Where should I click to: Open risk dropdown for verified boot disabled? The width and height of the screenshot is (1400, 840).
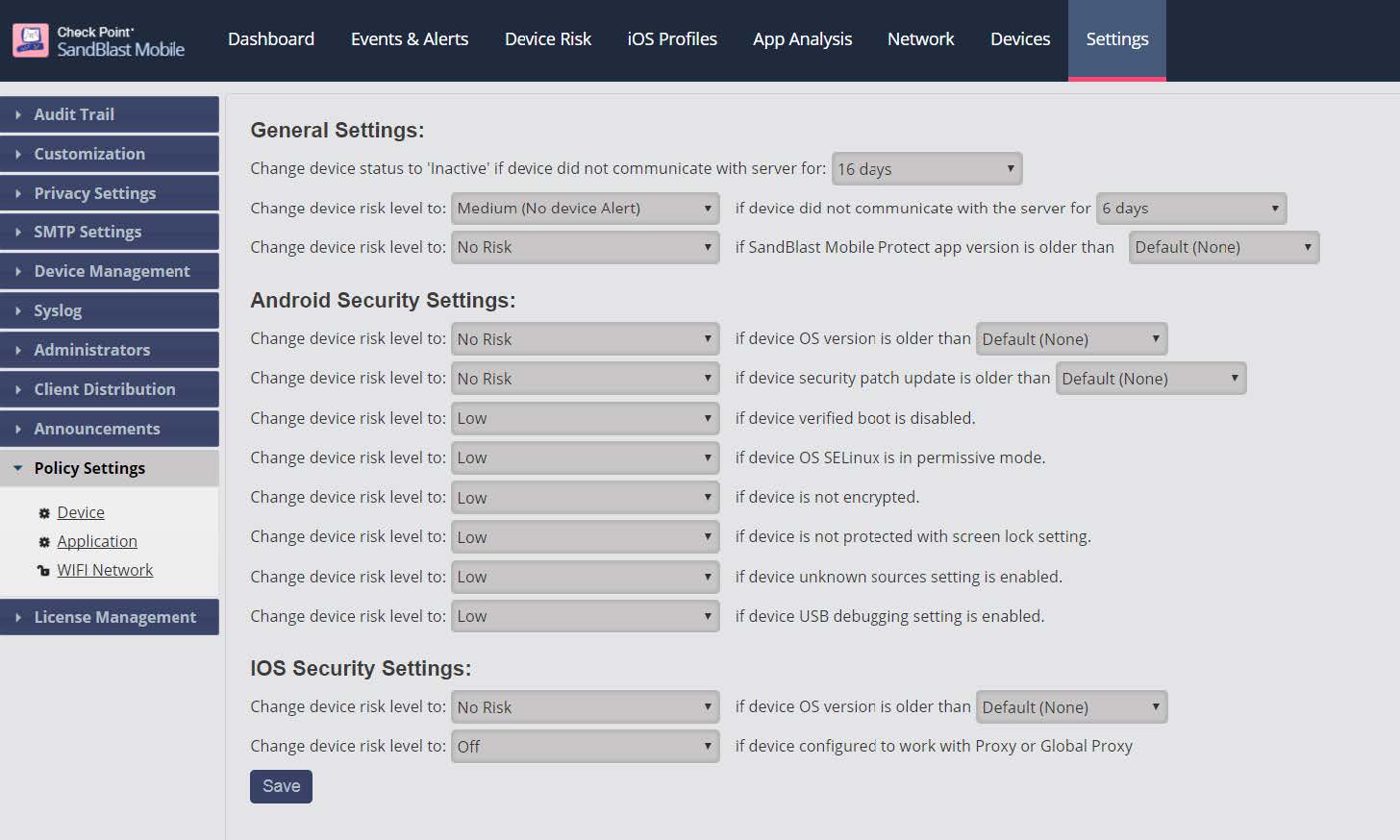[586, 418]
